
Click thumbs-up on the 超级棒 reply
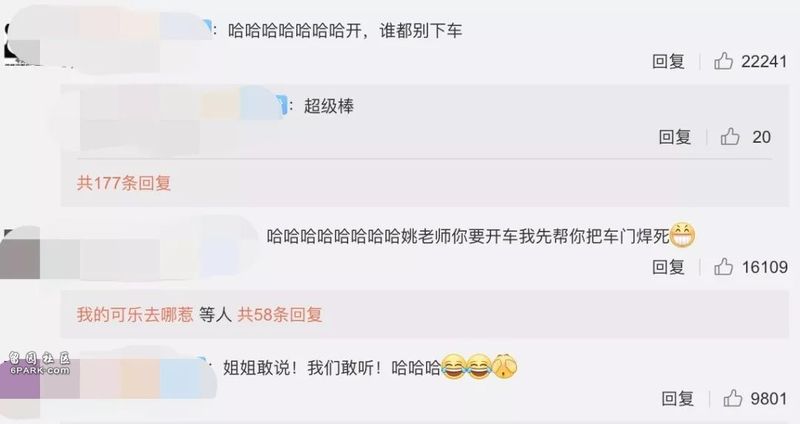click(x=730, y=136)
